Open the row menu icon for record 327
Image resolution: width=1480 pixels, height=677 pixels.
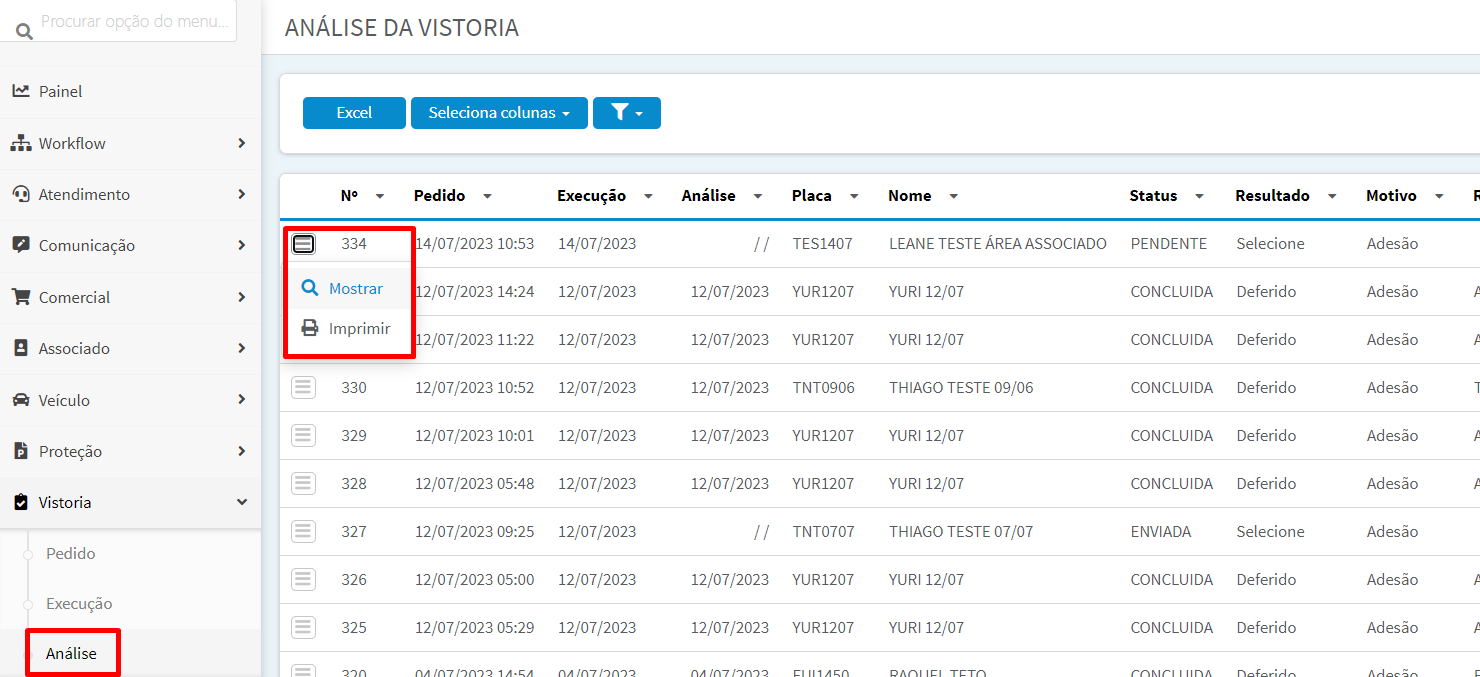point(303,531)
